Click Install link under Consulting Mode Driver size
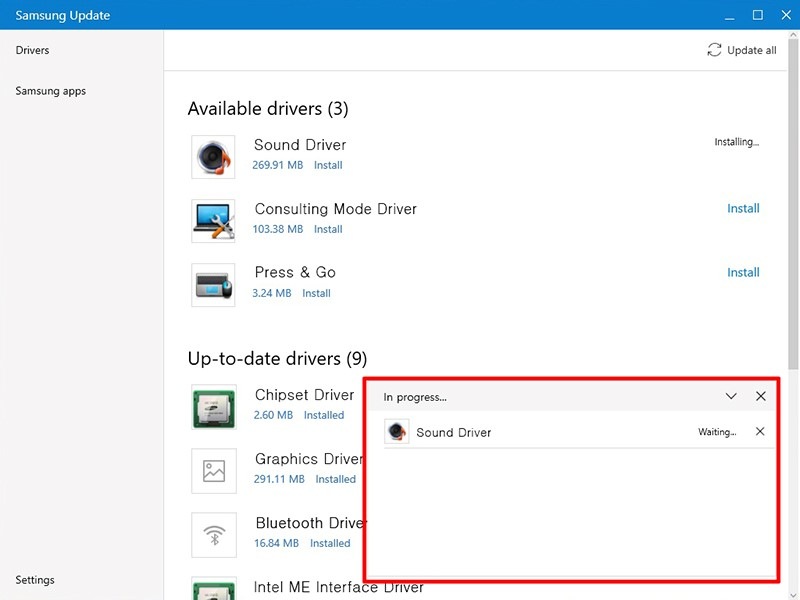The height and width of the screenshot is (600, 800). [x=328, y=229]
